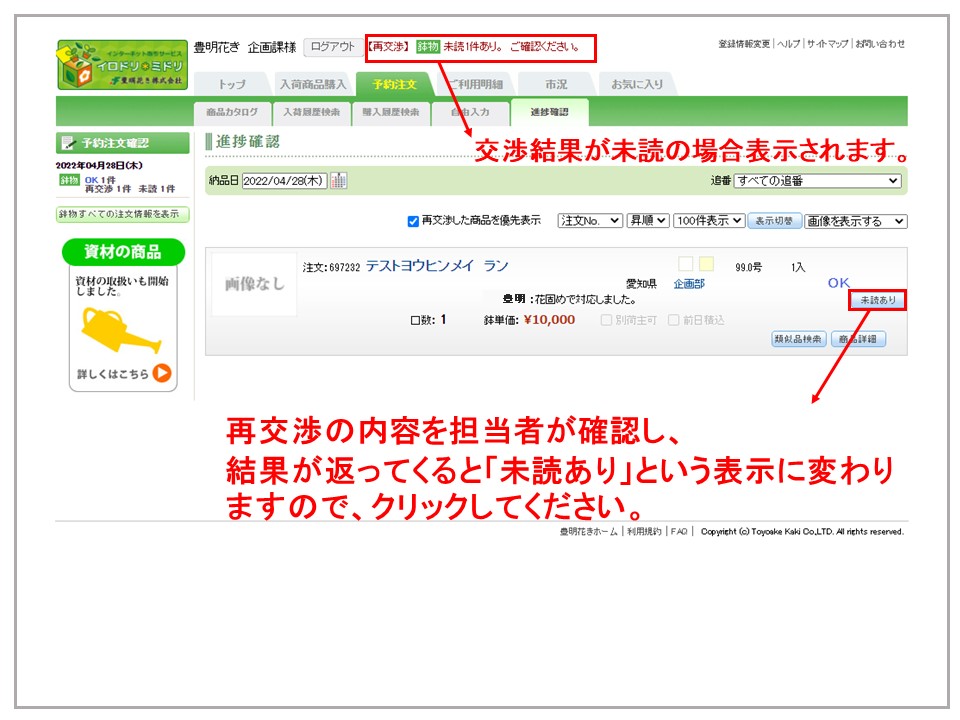Expand the 注文No. sort field dropdown

tap(590, 221)
